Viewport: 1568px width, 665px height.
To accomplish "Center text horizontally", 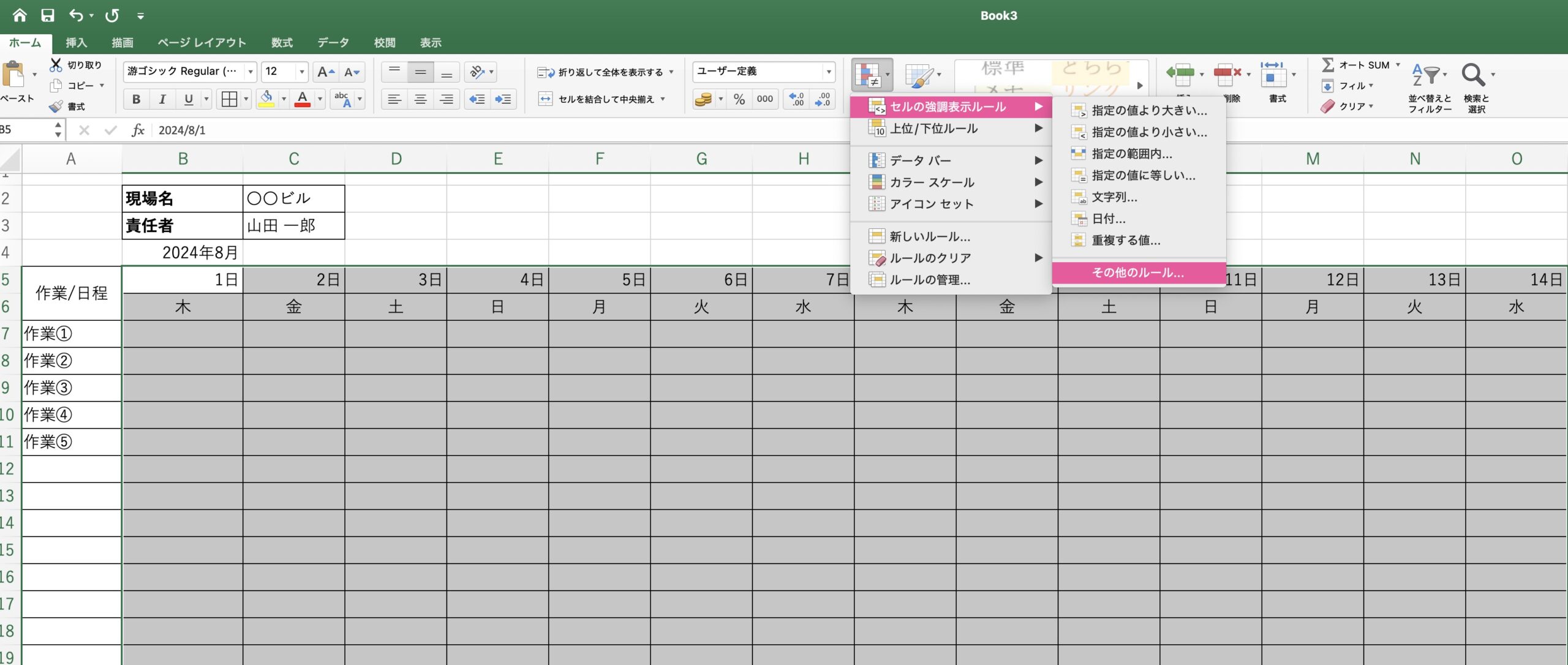I will click(x=420, y=99).
